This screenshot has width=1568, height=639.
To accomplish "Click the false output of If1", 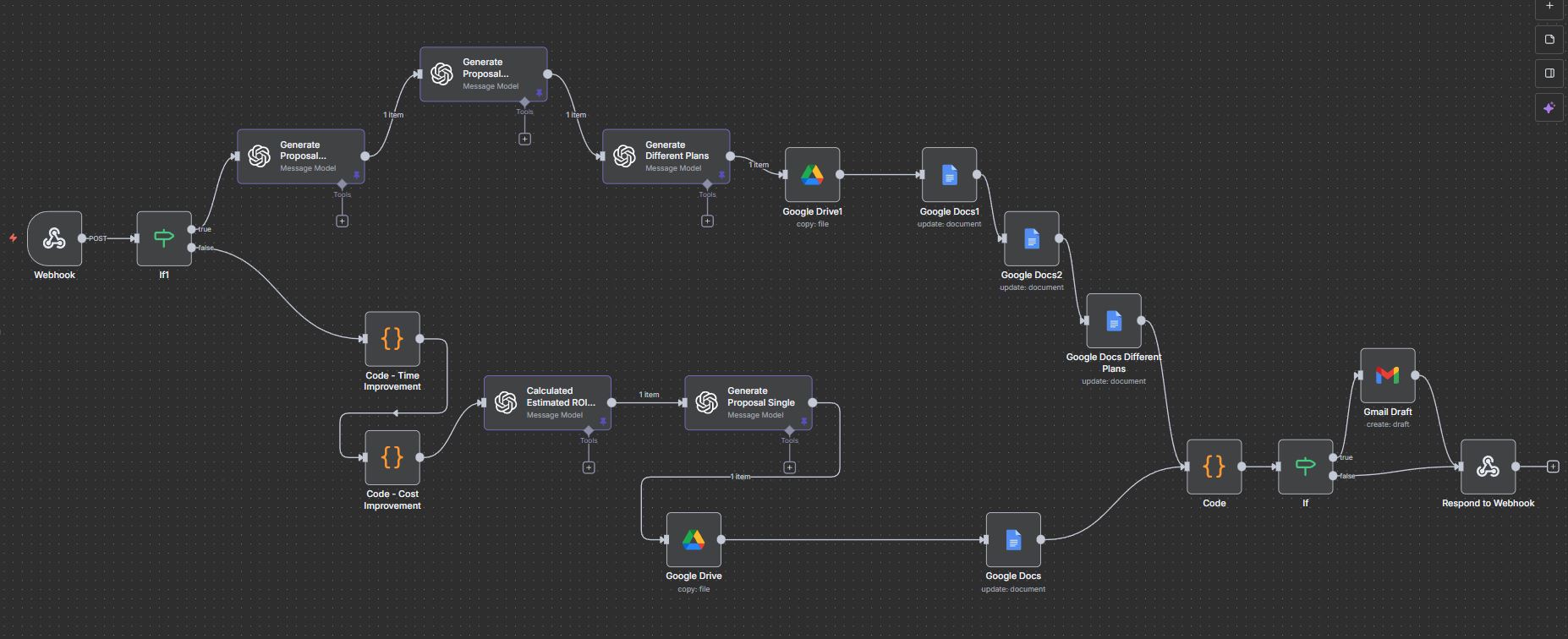I will click(x=192, y=248).
